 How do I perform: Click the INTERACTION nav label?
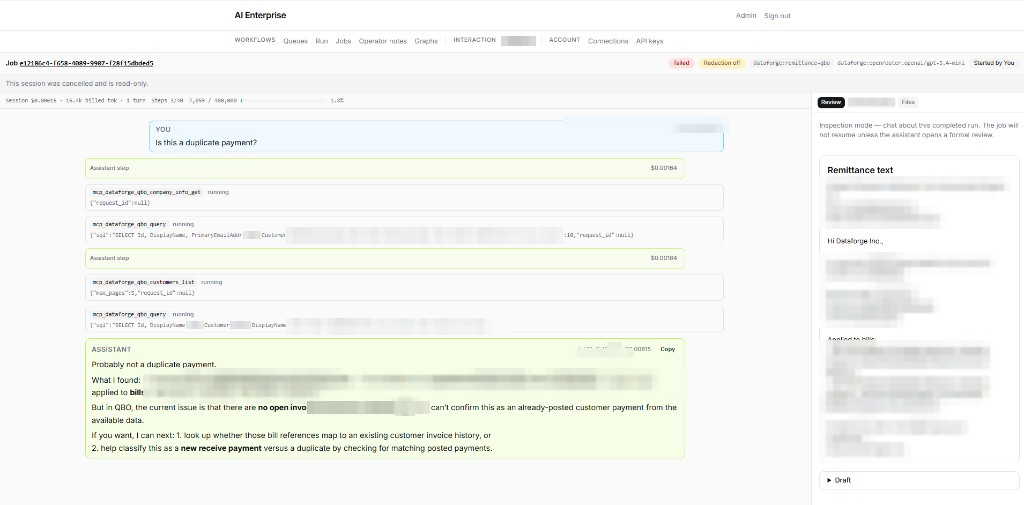pos(475,40)
